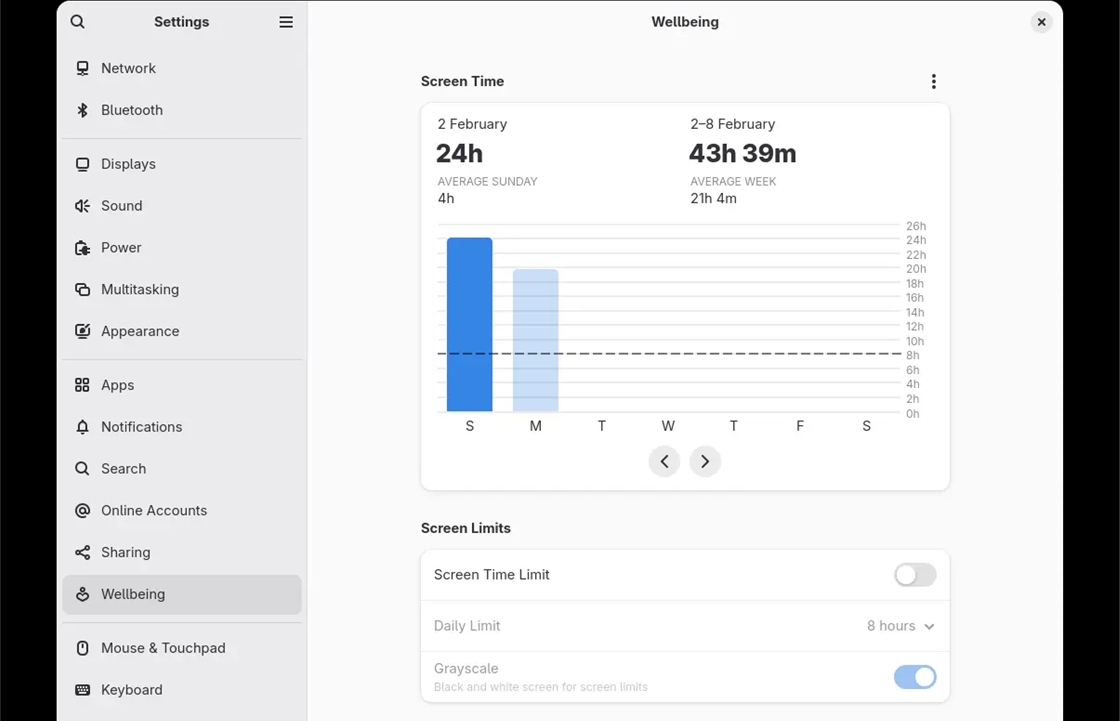Click the Notifications bell icon
Screen dimensions: 1120x721
pyautogui.click(x=83, y=427)
